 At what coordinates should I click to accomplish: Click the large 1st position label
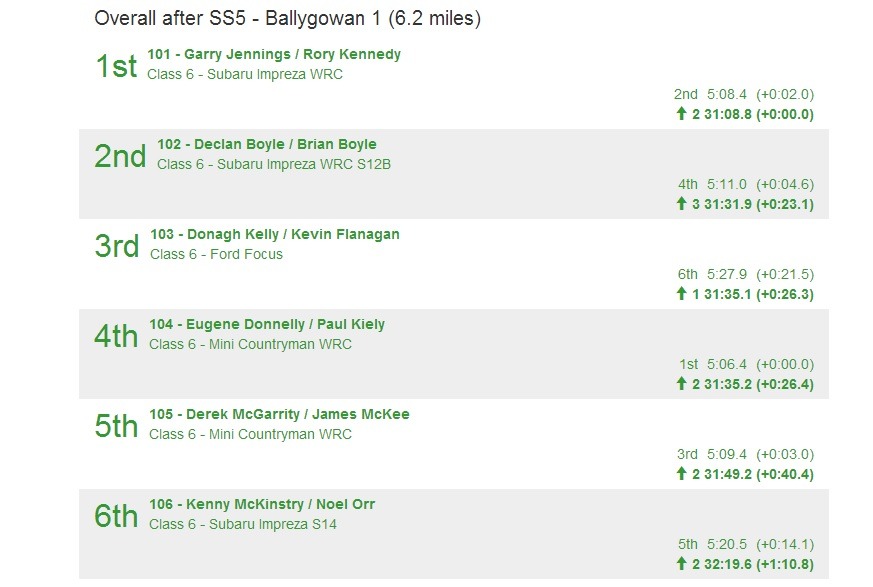(116, 66)
